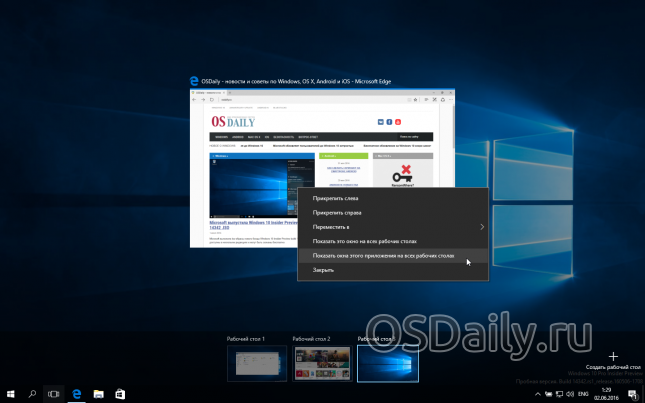
Task: Switch to 'Рабочий стол 2' thumbnail
Action: 321,363
